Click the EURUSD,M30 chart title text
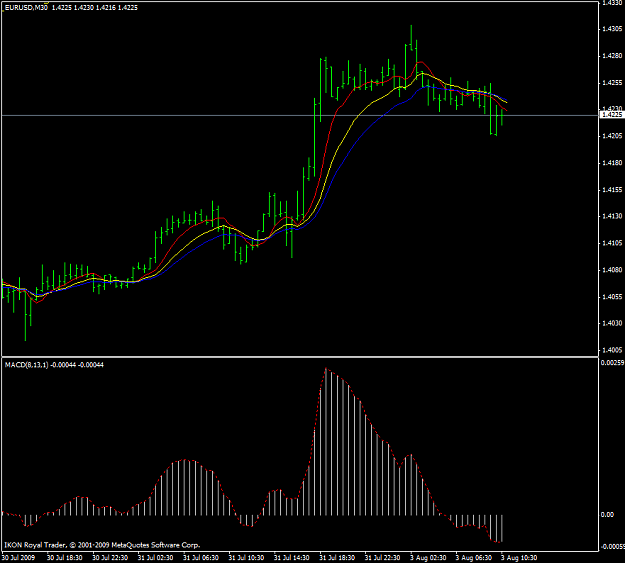Viewport: 625px width, 563px height. tap(26, 8)
